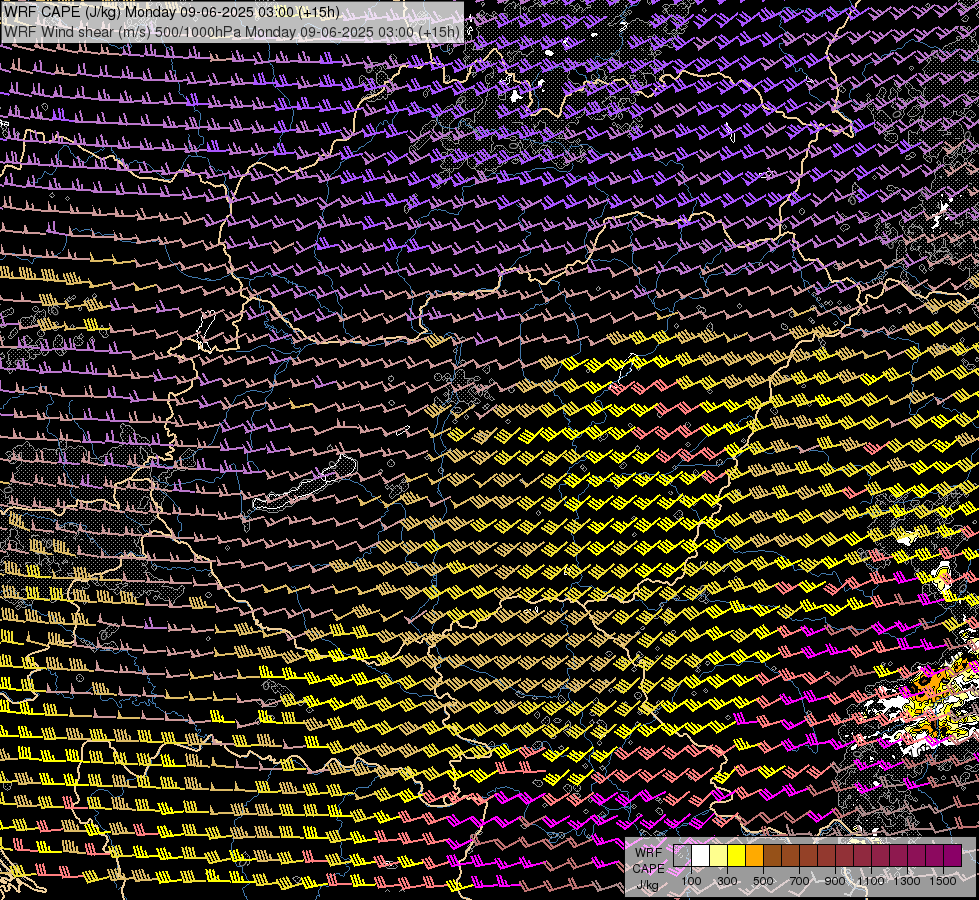Image resolution: width=979 pixels, height=900 pixels.
Task: Click the '1100' legend value
Action: tap(870, 881)
